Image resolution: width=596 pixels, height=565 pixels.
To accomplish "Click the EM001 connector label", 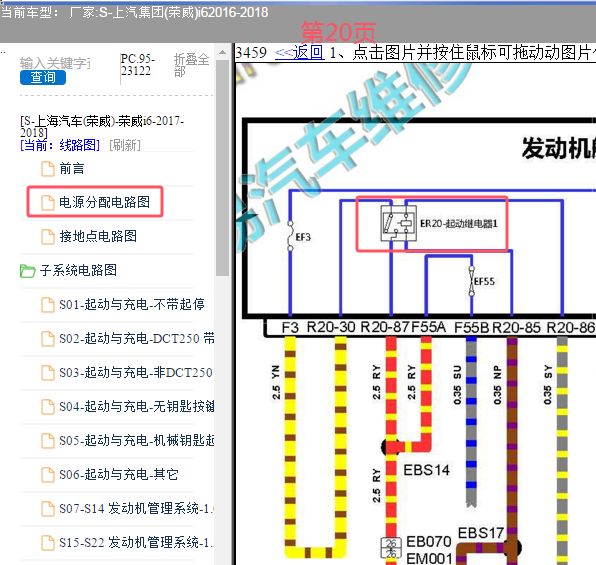I will pyautogui.click(x=429, y=558).
